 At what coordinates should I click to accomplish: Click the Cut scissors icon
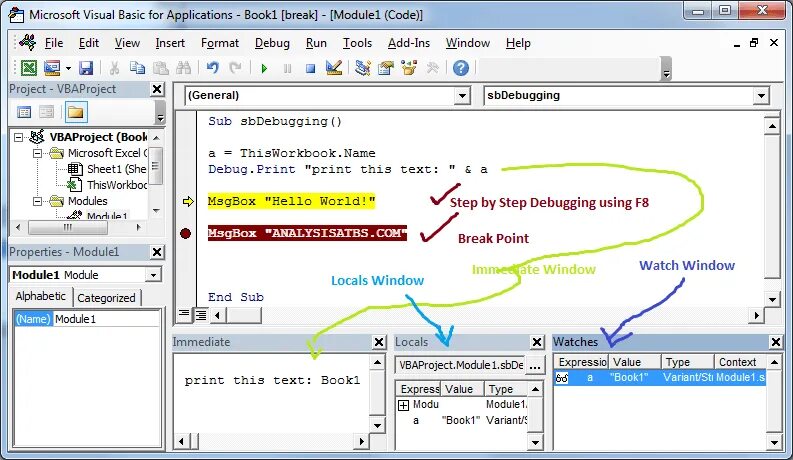[x=114, y=68]
